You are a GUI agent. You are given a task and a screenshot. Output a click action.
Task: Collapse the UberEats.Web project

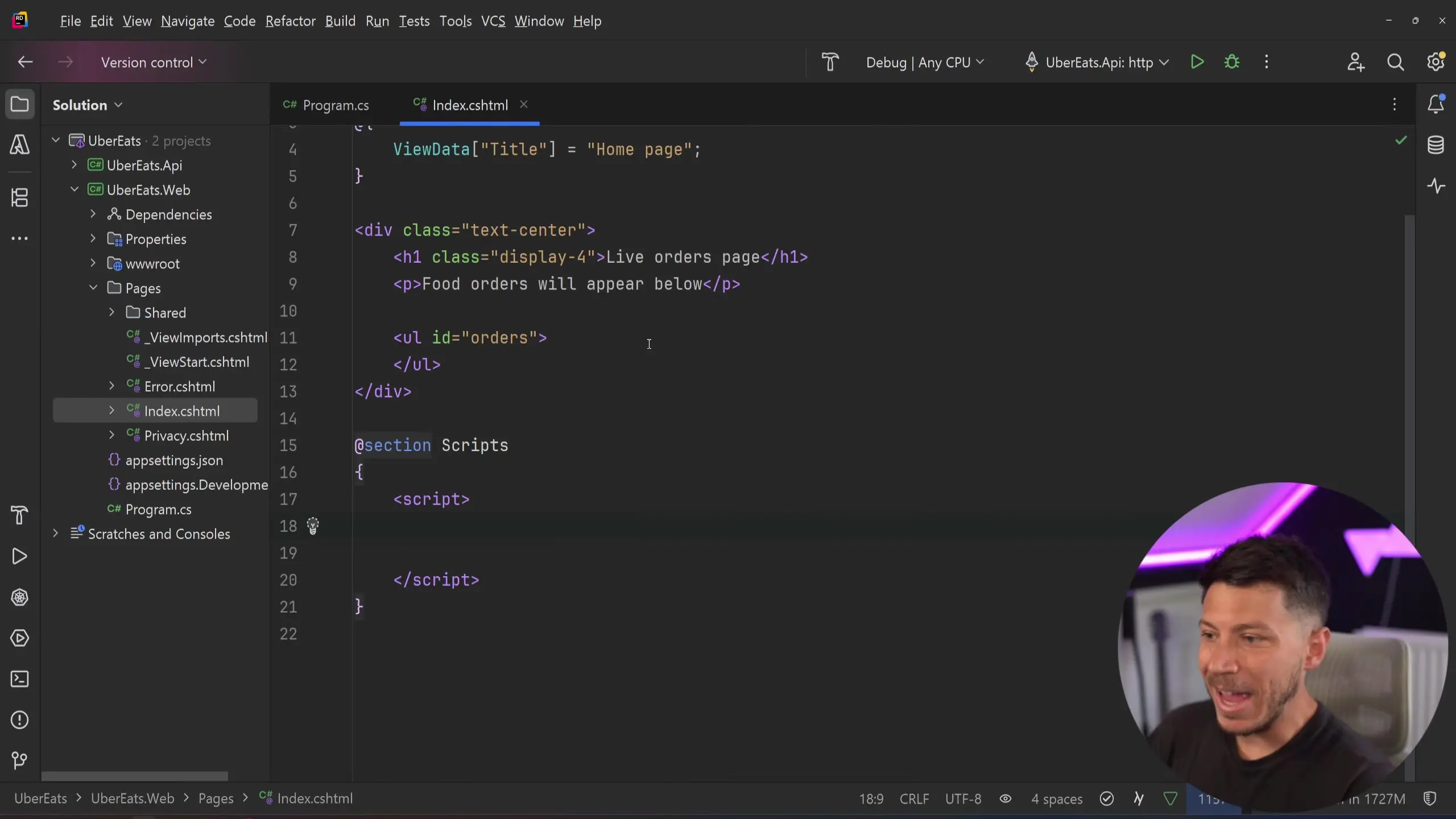pos(75,189)
